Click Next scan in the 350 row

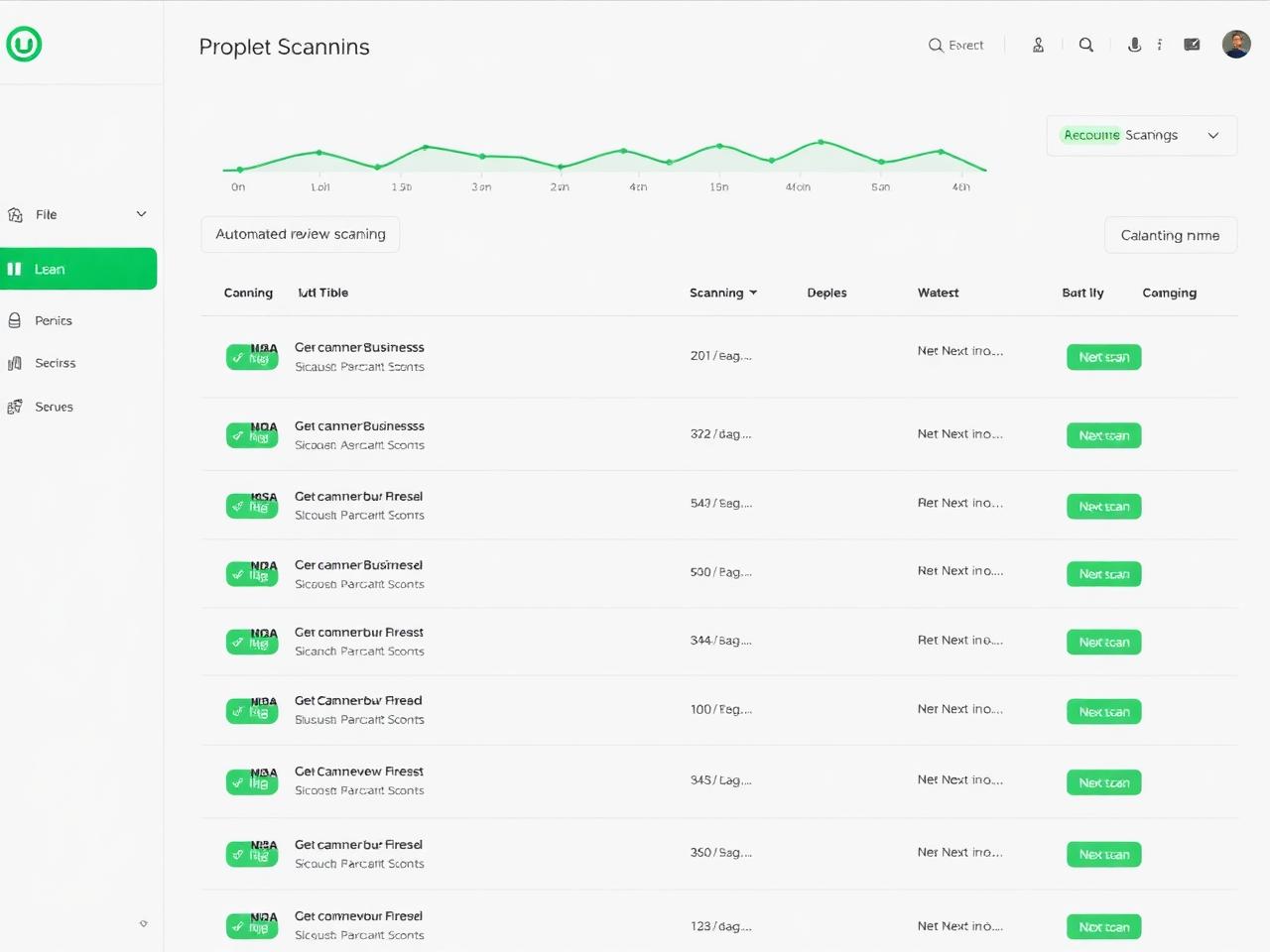tap(1104, 854)
